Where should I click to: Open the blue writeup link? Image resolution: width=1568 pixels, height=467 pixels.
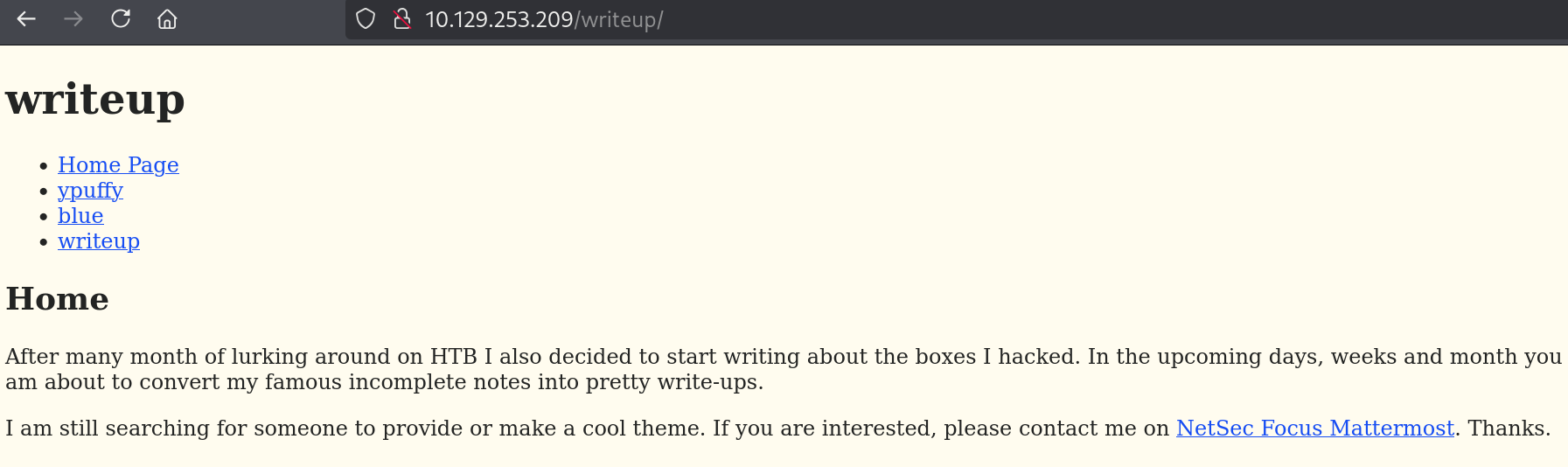(x=80, y=216)
